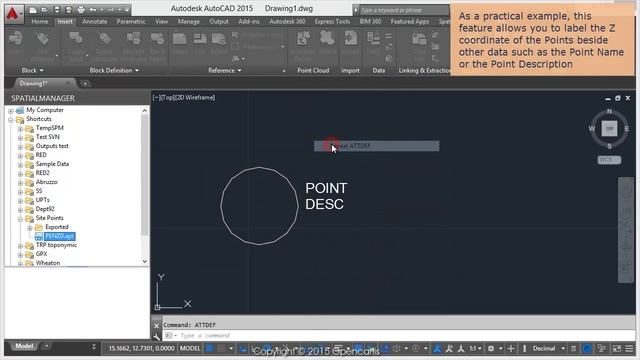Select the TRP toponymic folder

coord(56,245)
